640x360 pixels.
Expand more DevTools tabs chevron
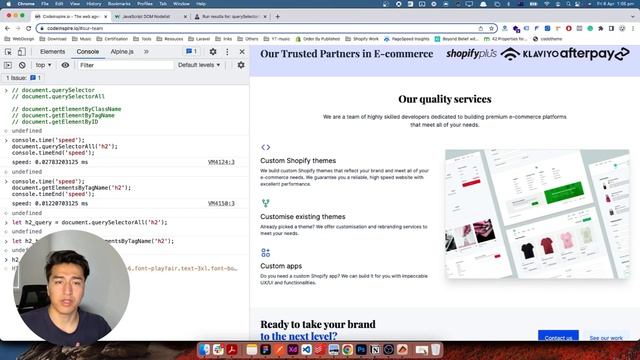coord(146,52)
